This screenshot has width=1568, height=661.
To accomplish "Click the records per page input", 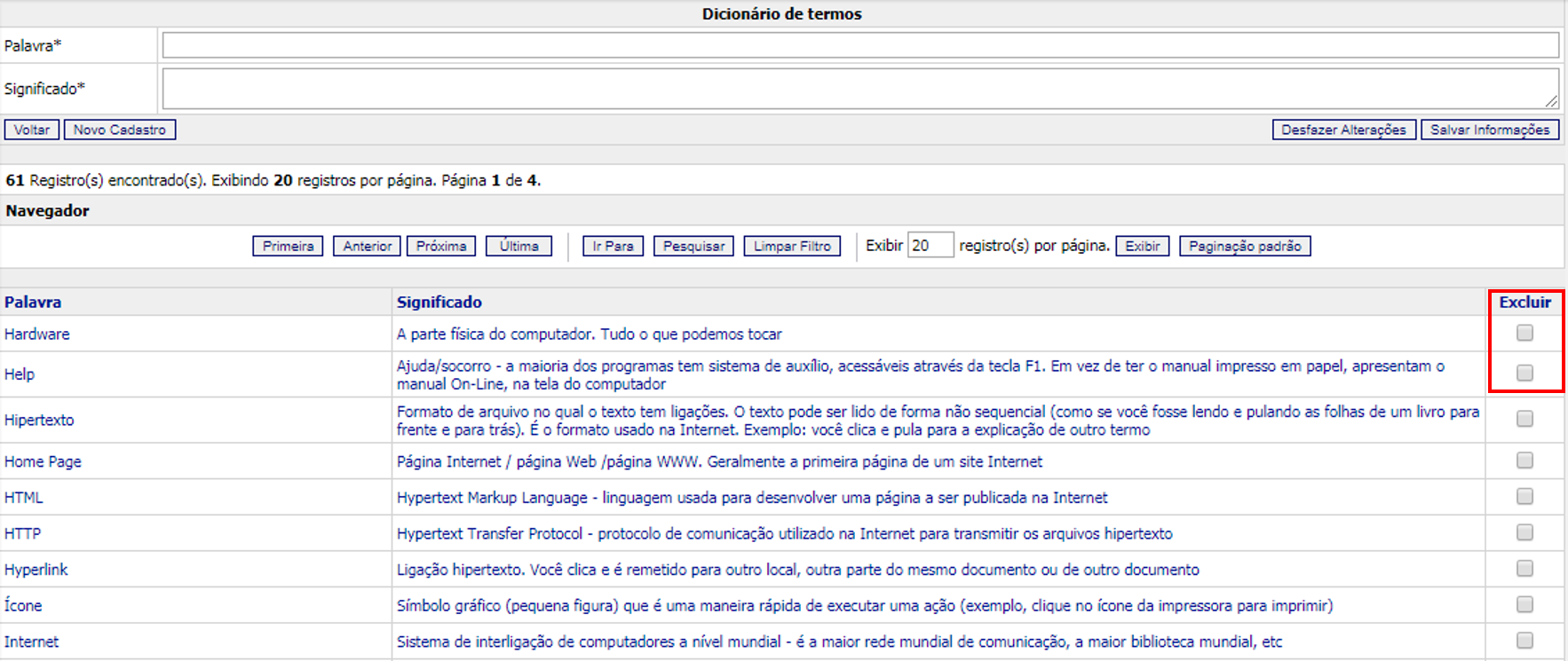I will (x=930, y=245).
